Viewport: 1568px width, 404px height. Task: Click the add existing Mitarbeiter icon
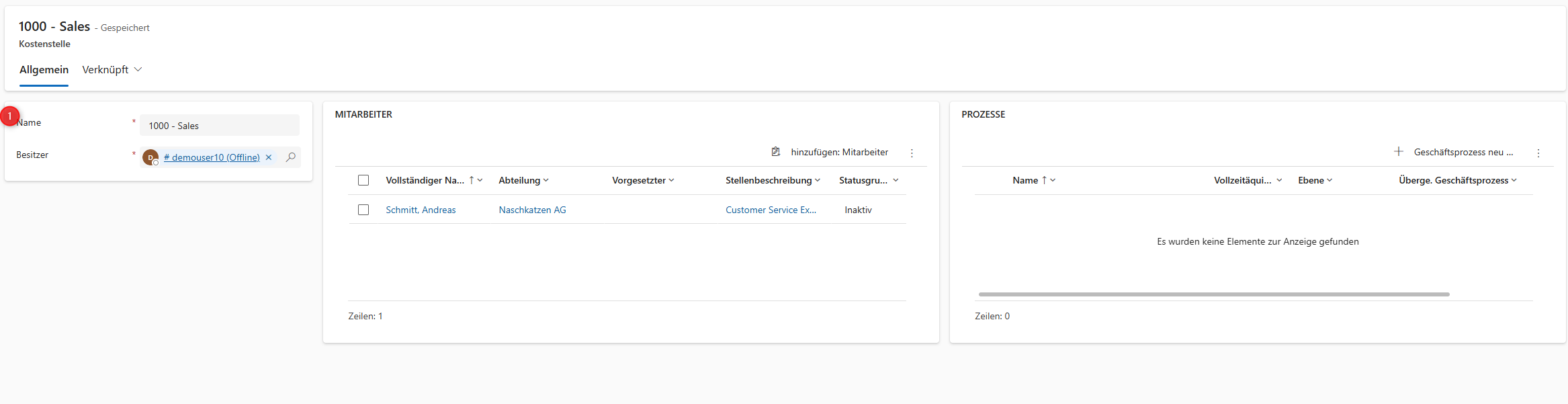point(776,152)
